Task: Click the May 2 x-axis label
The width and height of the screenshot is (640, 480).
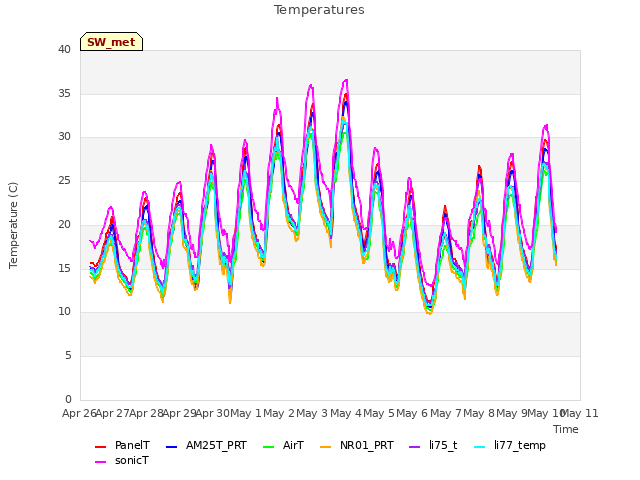Action: (279, 413)
